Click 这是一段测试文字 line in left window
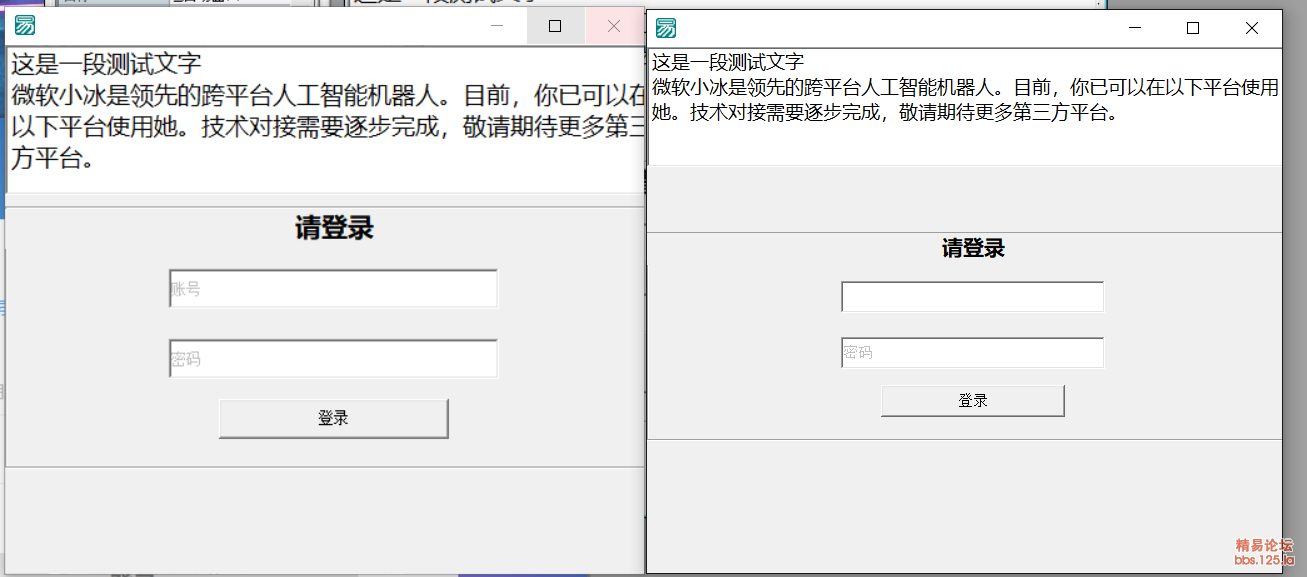The height and width of the screenshot is (577, 1307). click(x=106, y=65)
